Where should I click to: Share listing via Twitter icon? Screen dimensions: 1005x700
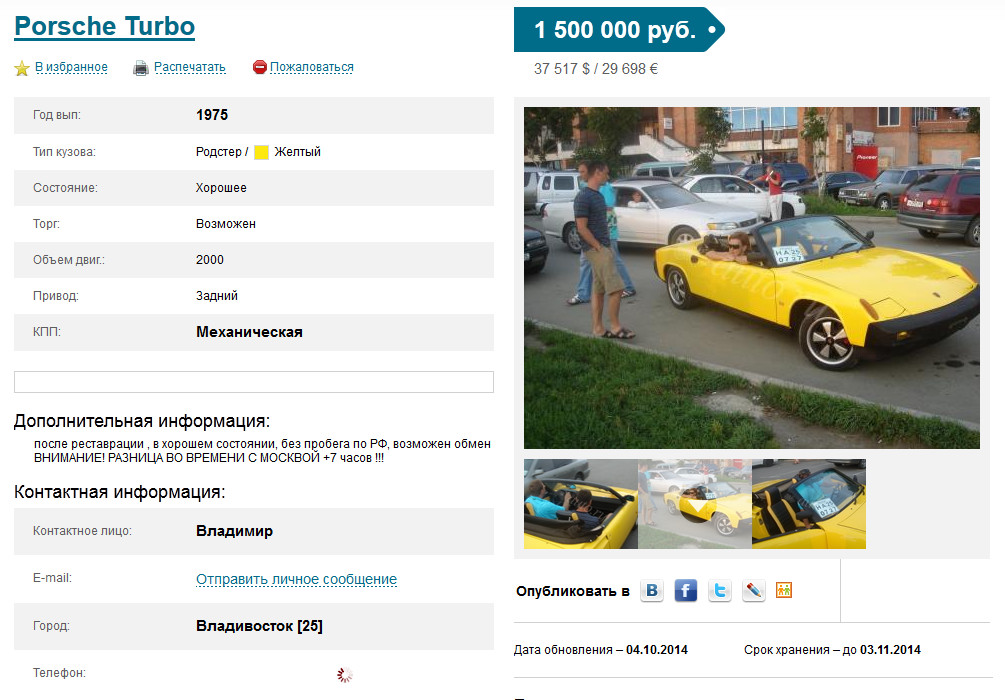tap(720, 590)
